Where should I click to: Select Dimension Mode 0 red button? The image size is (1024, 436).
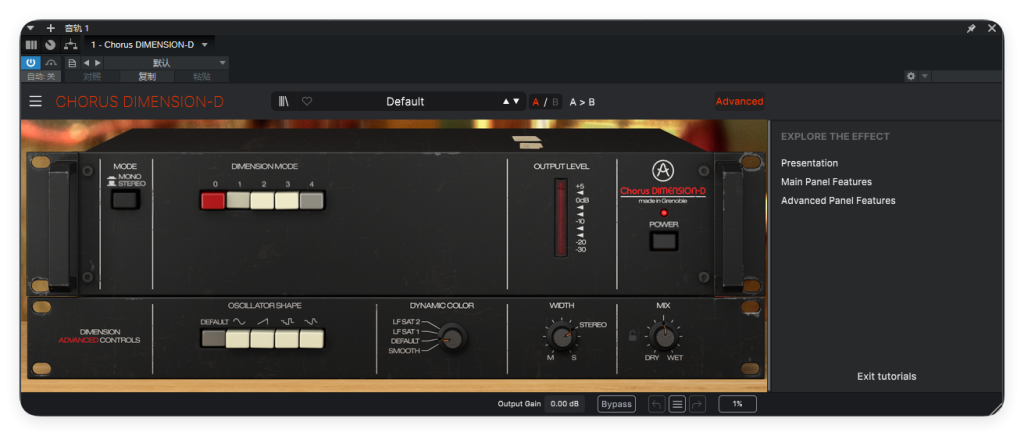click(212, 200)
